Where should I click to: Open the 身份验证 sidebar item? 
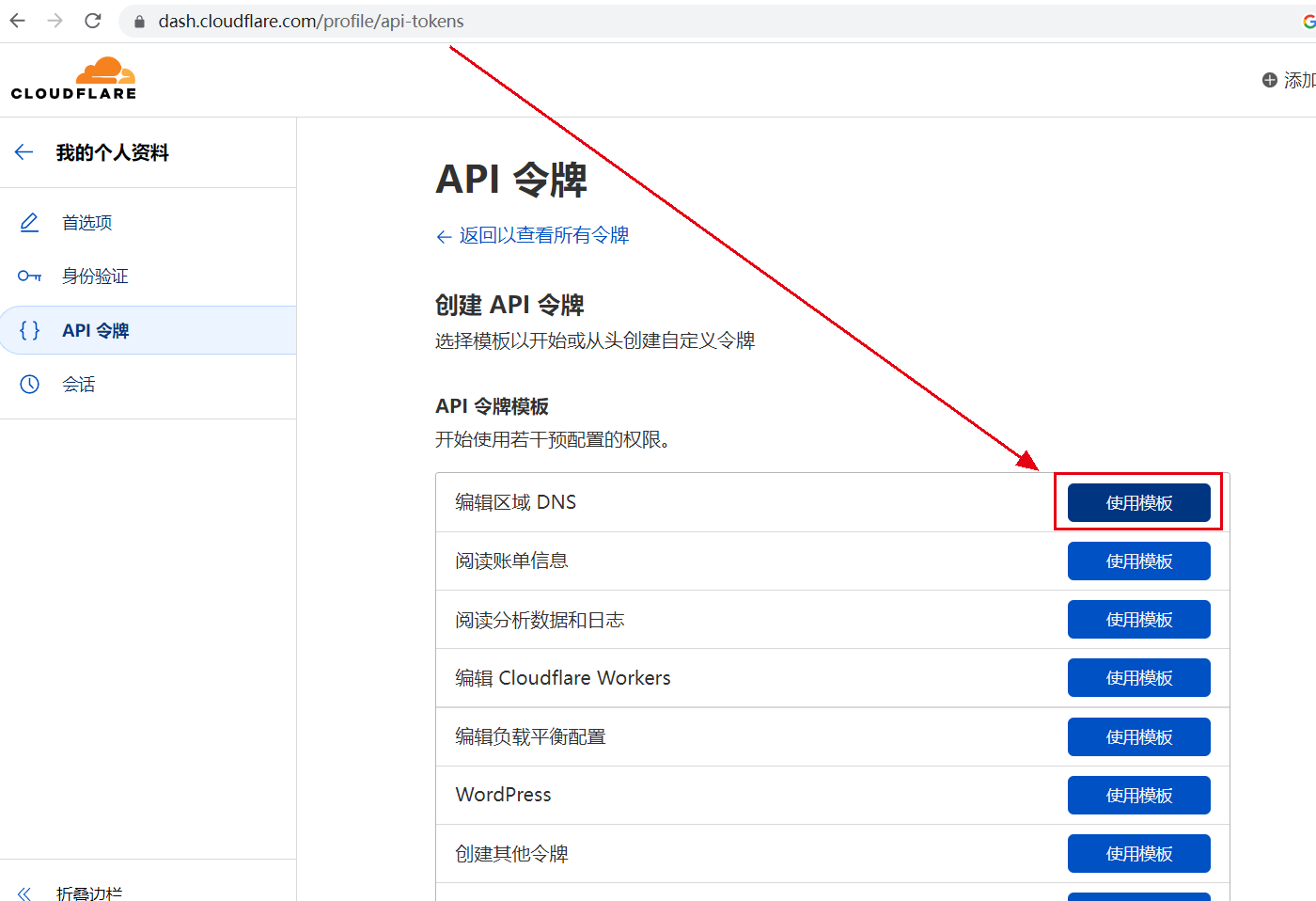click(95, 277)
